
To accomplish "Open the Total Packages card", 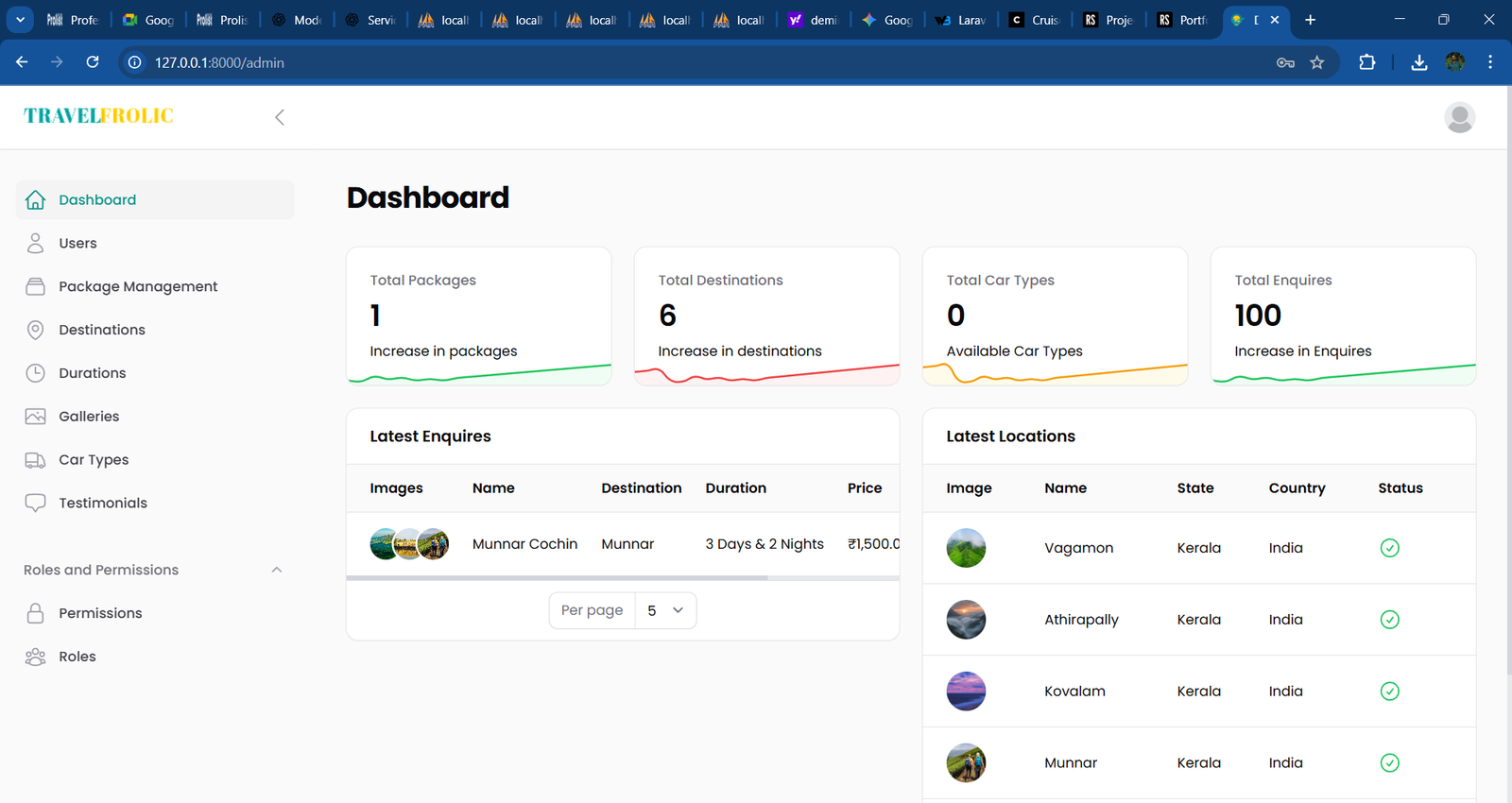I will click(479, 316).
